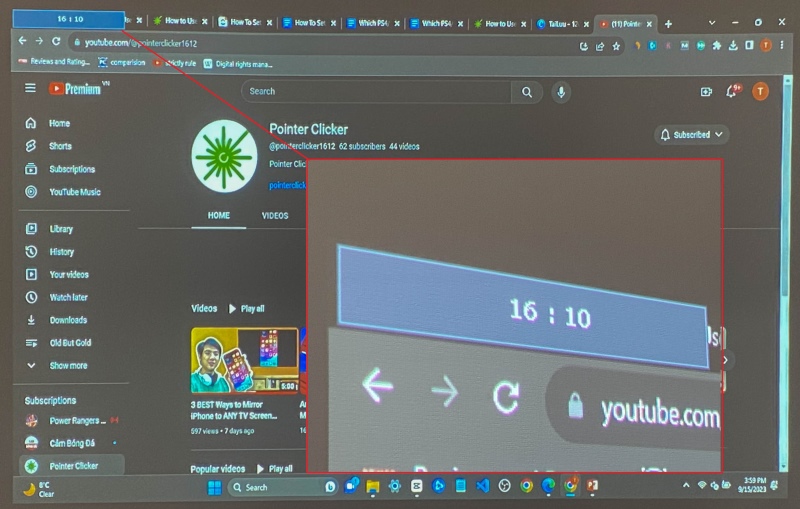Open Reviews and Rating bookmark
The height and width of the screenshot is (509, 800).
coord(54,62)
